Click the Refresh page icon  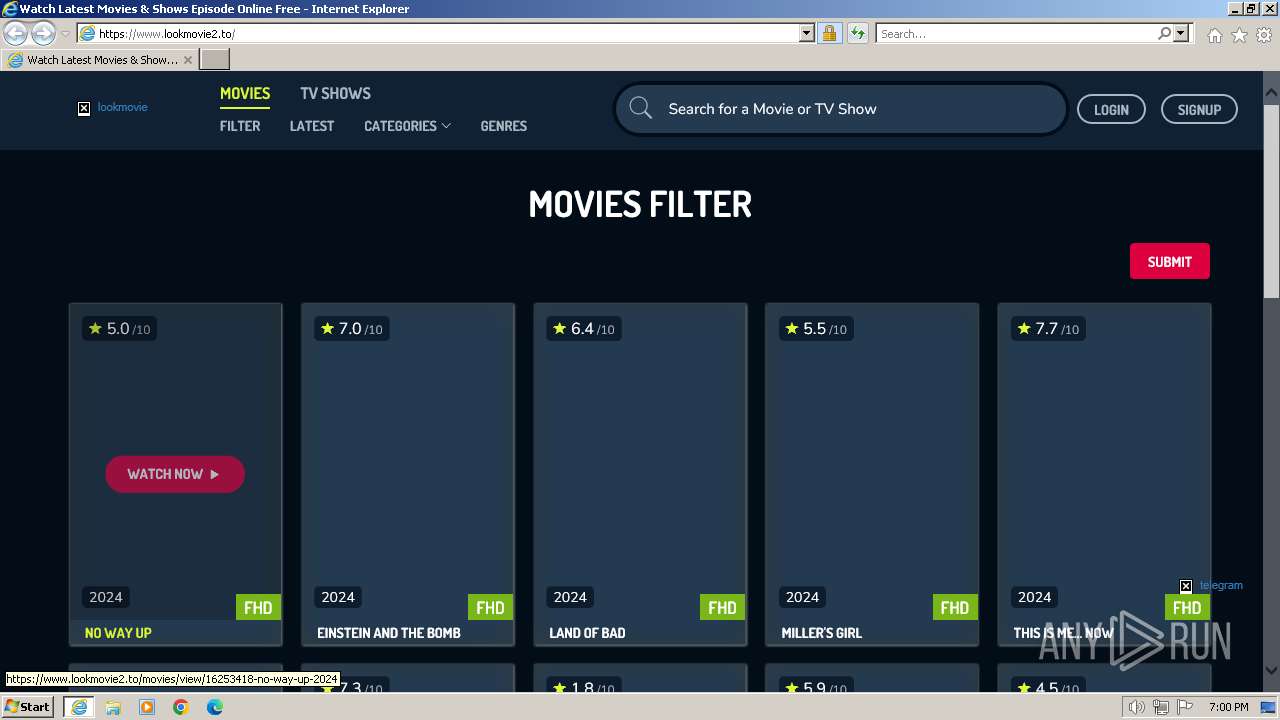click(858, 33)
